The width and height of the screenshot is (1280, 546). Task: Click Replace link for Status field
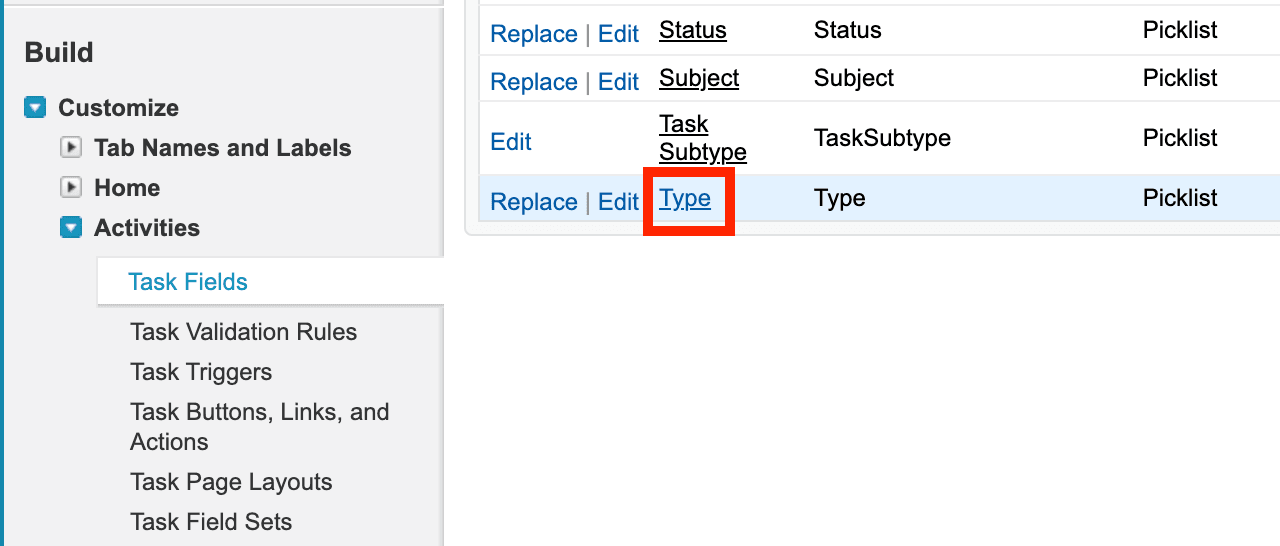coord(534,34)
